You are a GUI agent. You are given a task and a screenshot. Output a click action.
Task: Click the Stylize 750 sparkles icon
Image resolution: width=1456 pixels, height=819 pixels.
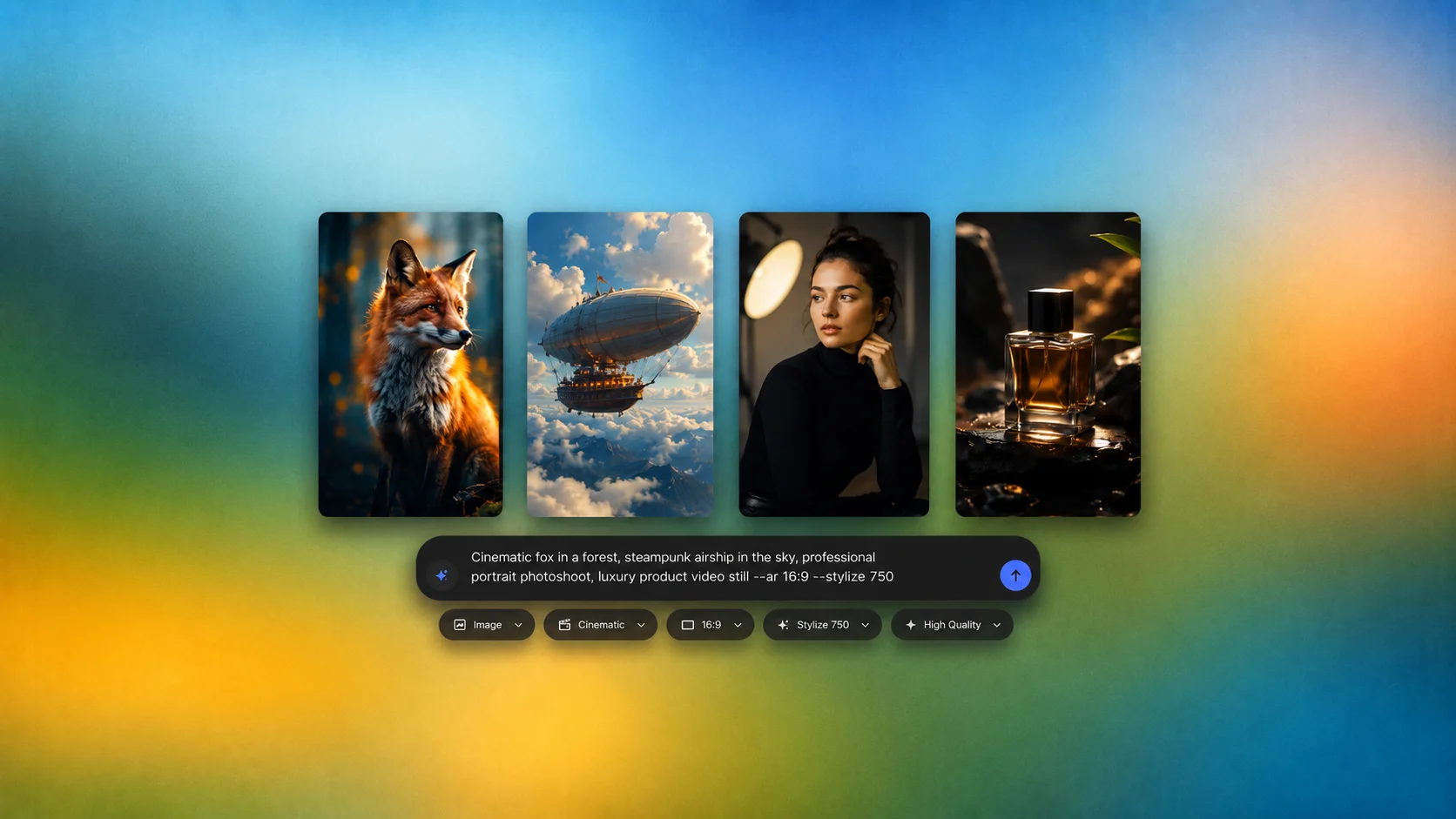[783, 625]
